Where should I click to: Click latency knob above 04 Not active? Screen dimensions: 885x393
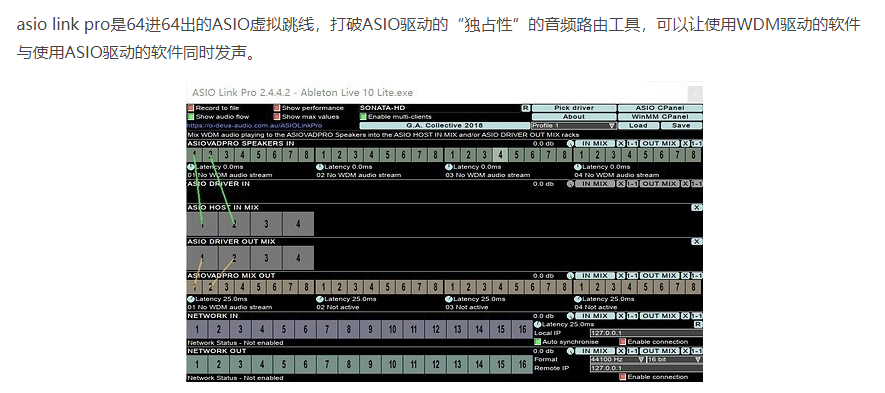coord(578,299)
